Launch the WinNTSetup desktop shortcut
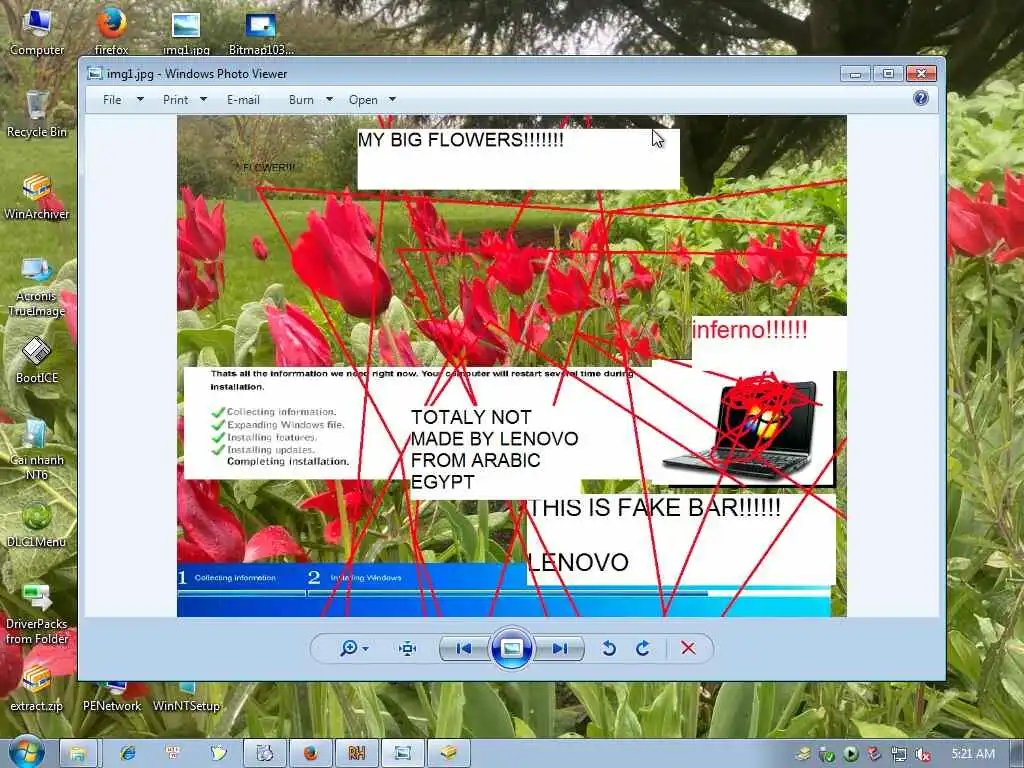Screen dimensions: 1024x768 pyautogui.click(x=186, y=699)
